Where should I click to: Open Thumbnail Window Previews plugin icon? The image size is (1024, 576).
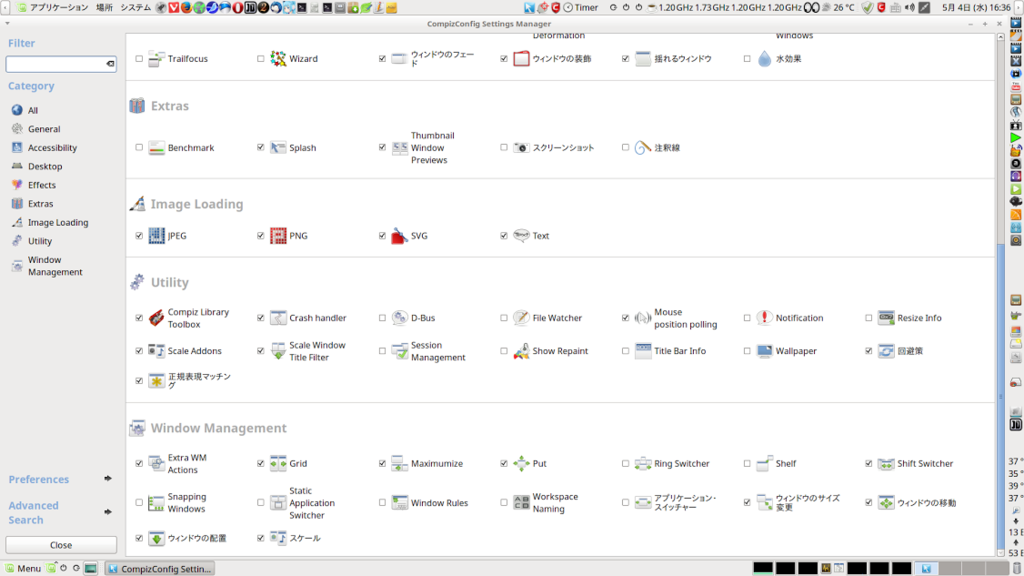pos(400,148)
